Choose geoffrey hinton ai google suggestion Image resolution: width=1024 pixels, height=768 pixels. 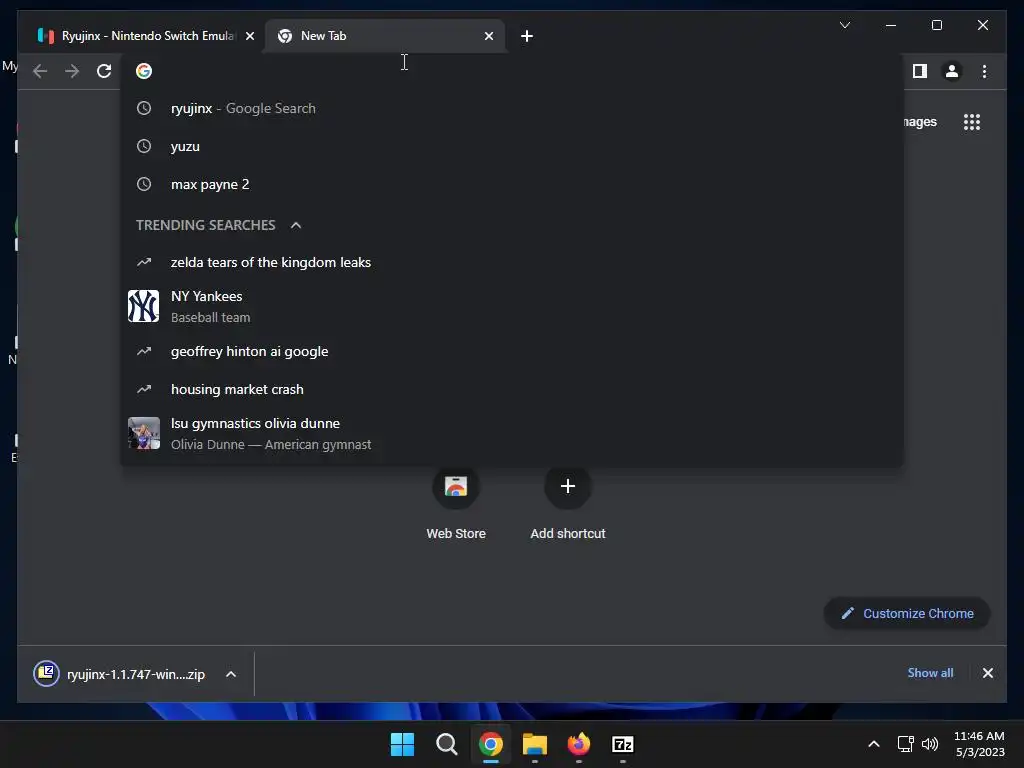pos(512,351)
